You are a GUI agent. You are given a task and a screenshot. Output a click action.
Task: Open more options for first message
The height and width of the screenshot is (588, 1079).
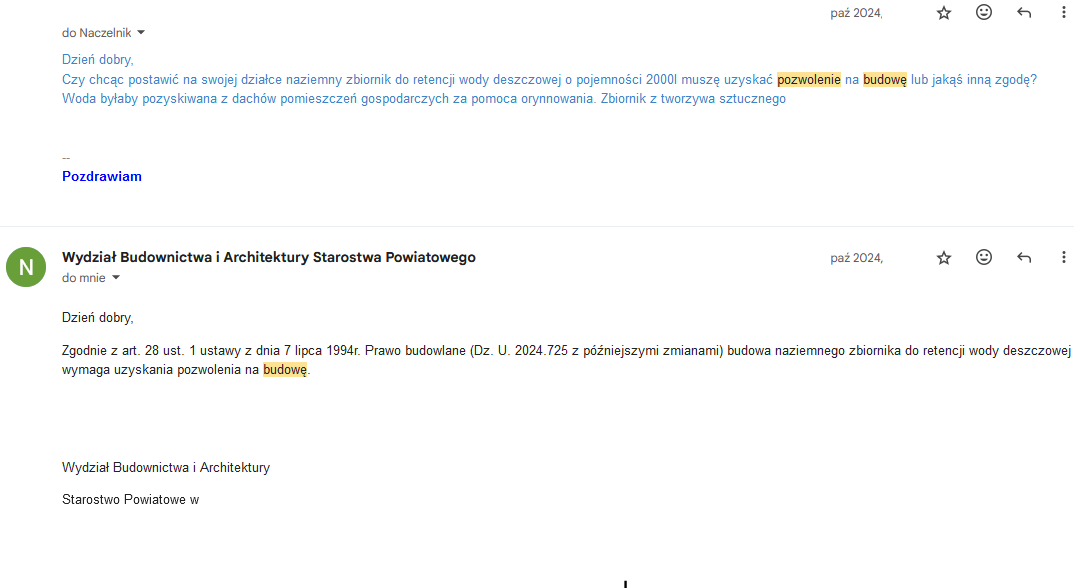click(x=1064, y=13)
